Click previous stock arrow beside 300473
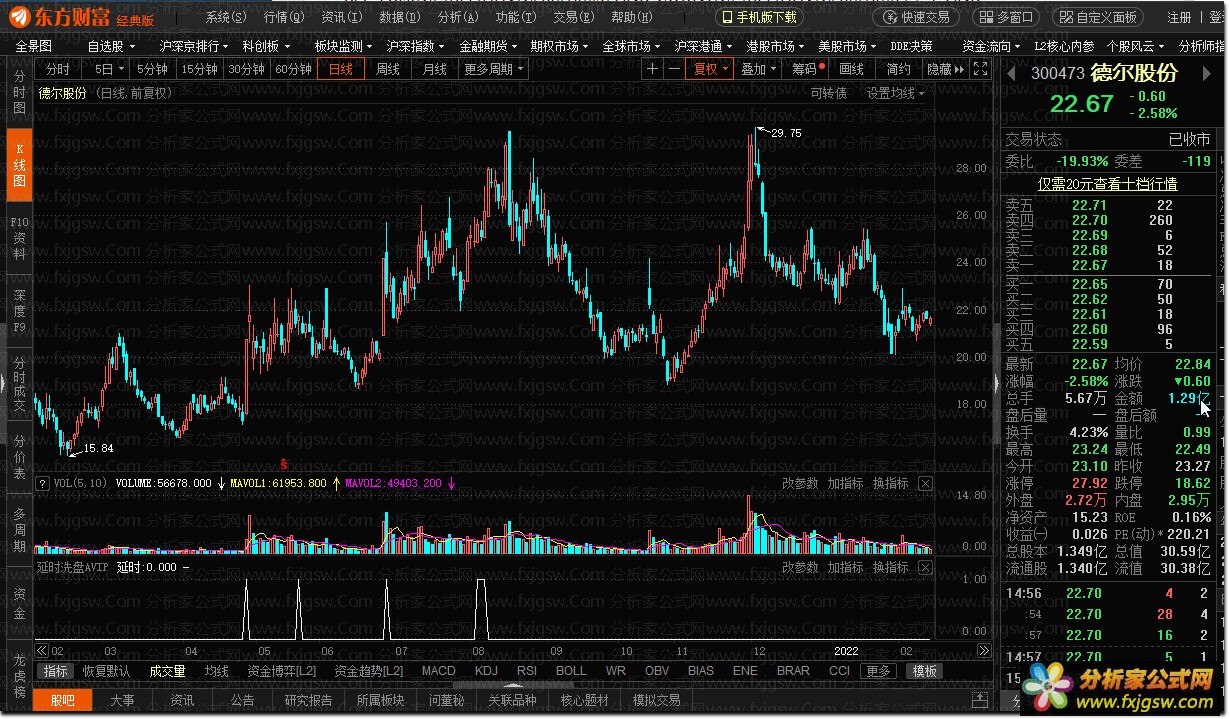 click(1011, 73)
